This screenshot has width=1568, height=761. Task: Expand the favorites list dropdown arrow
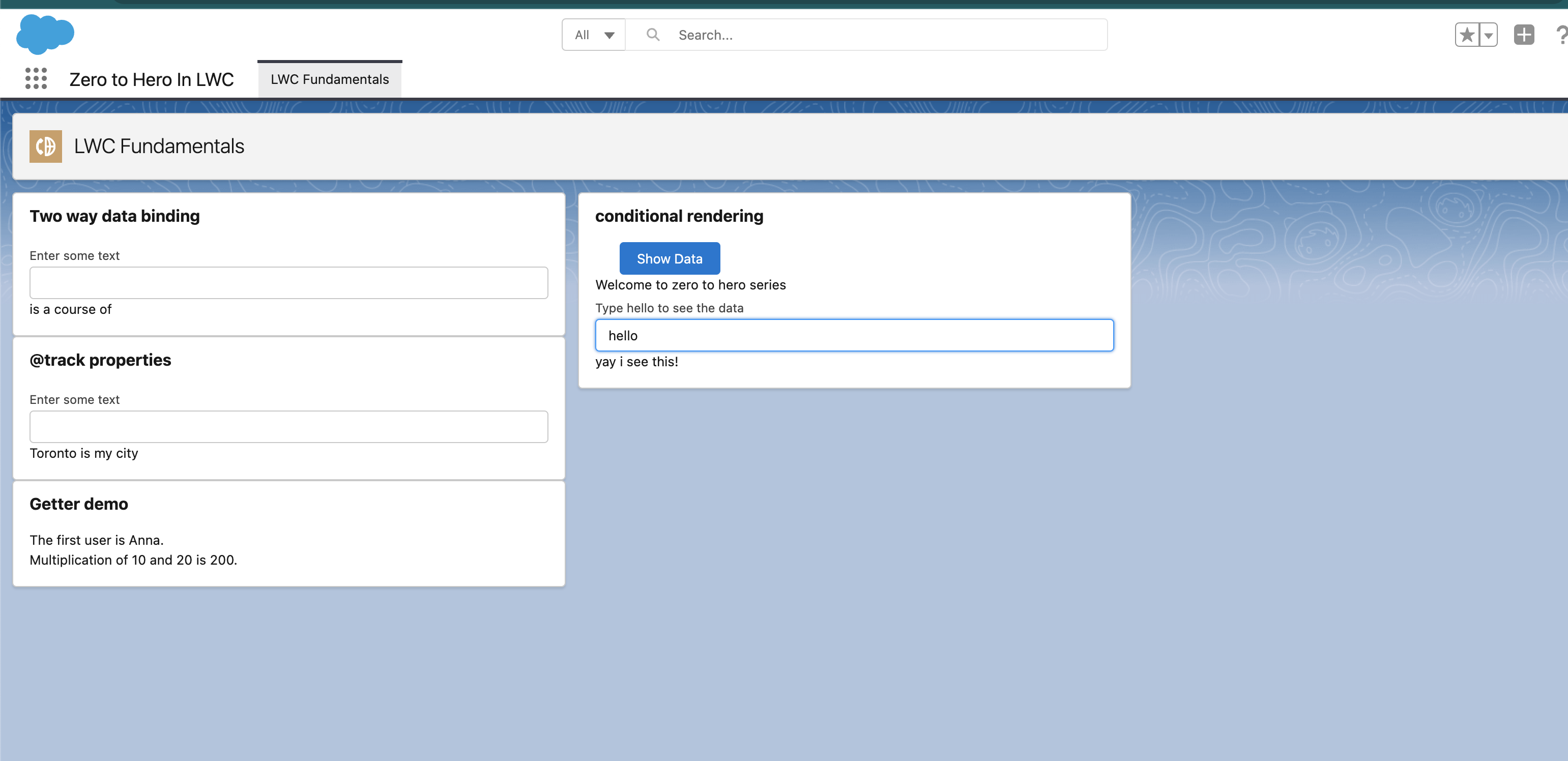coord(1488,35)
